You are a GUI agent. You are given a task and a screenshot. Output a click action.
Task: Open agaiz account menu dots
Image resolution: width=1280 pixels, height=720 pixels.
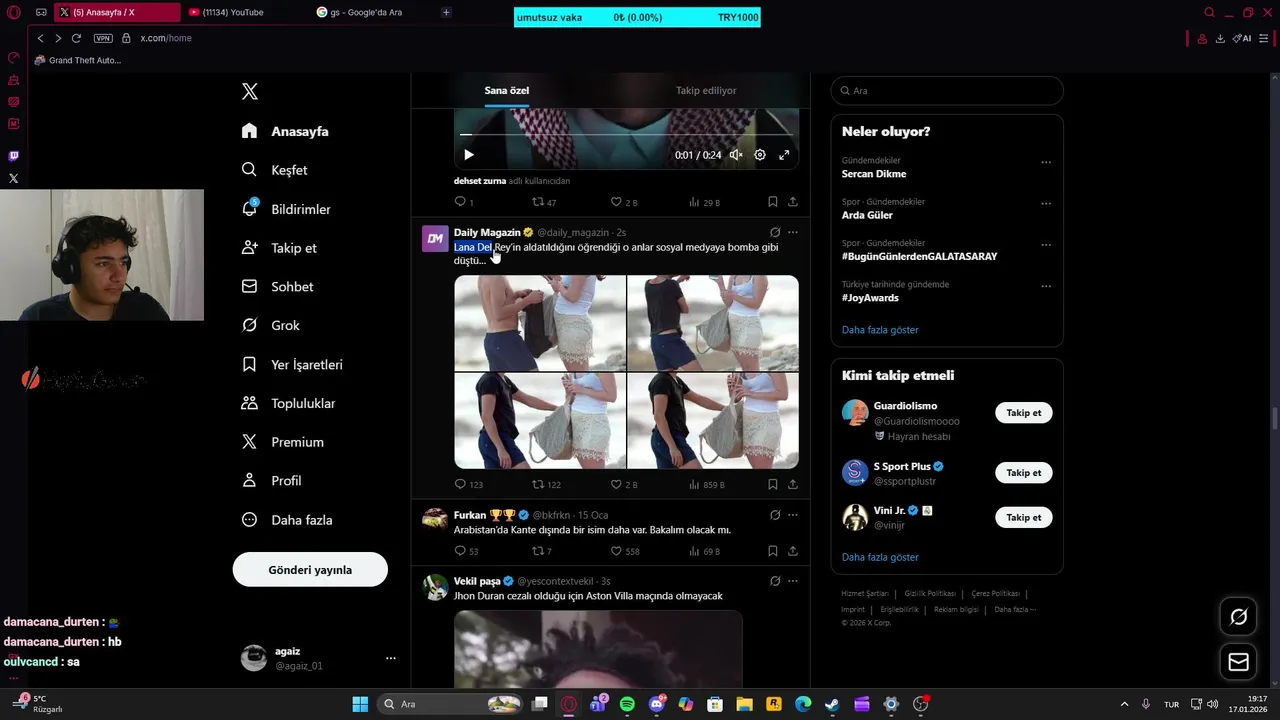pos(390,658)
